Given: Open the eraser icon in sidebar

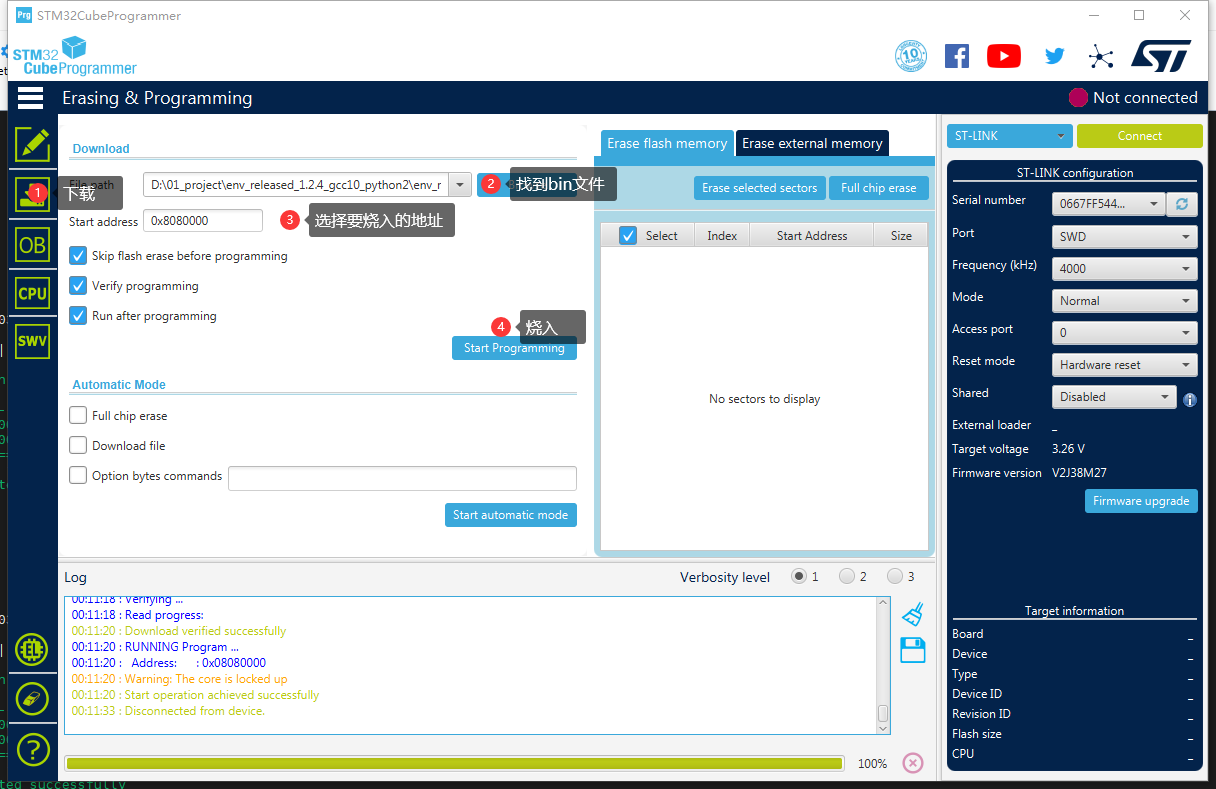Looking at the screenshot, I should pyautogui.click(x=32, y=698).
